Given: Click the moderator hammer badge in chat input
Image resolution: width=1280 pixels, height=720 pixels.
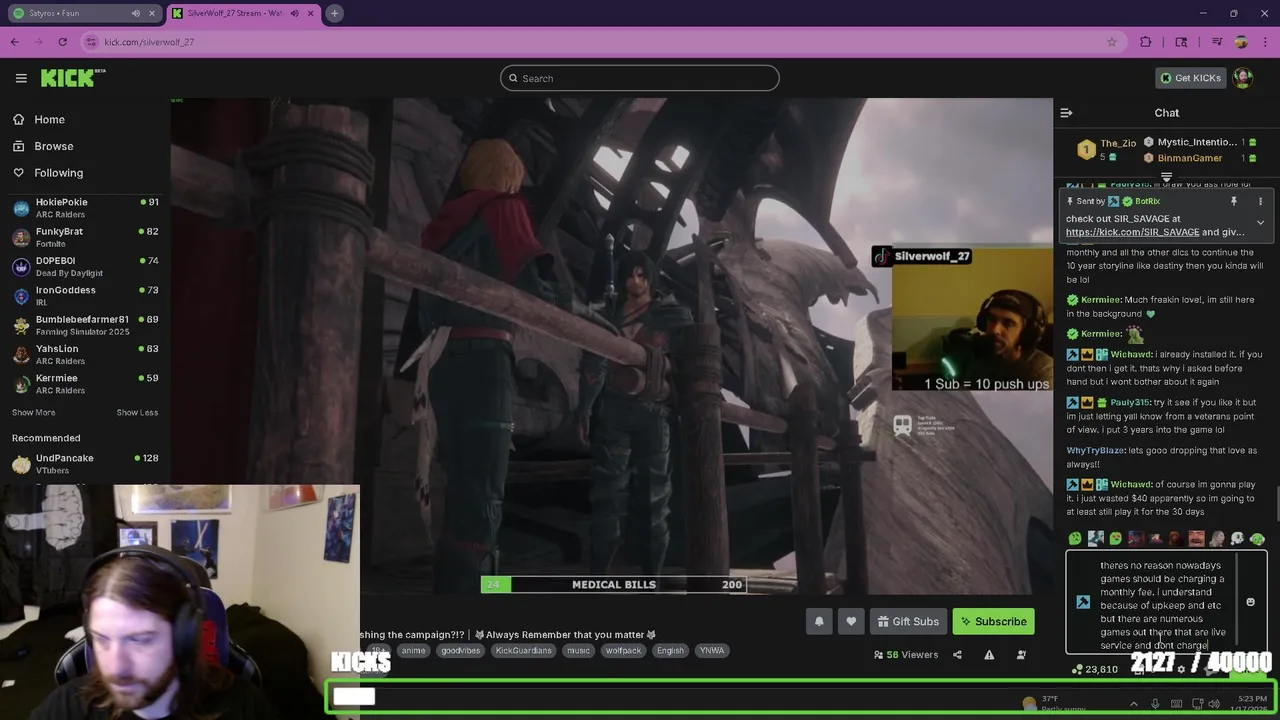Looking at the screenshot, I should click(1083, 602).
